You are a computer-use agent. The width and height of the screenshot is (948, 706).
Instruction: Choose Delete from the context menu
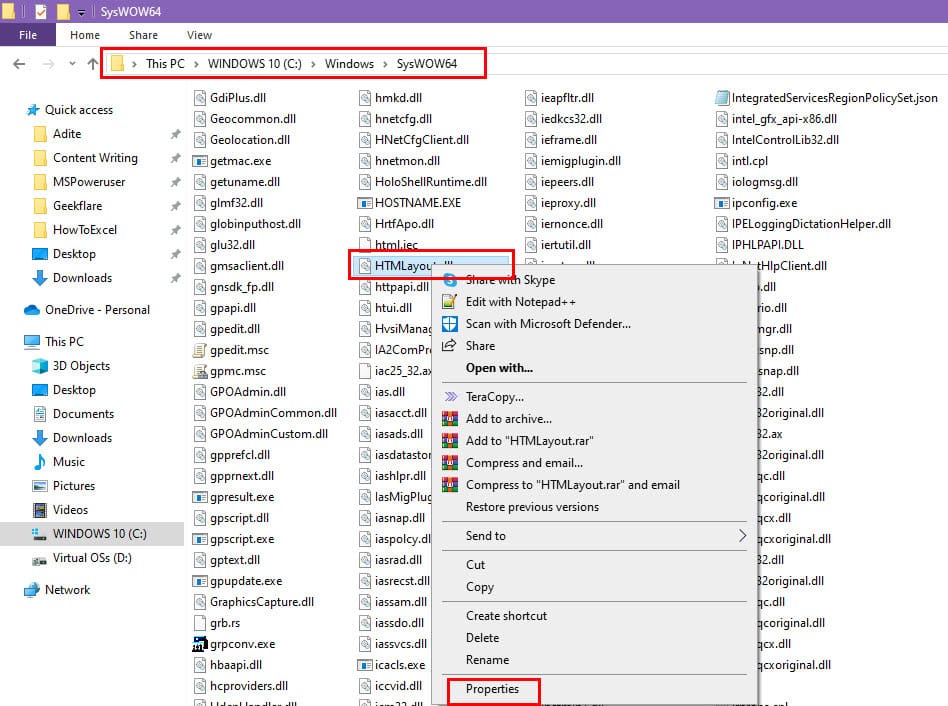pyautogui.click(x=482, y=638)
